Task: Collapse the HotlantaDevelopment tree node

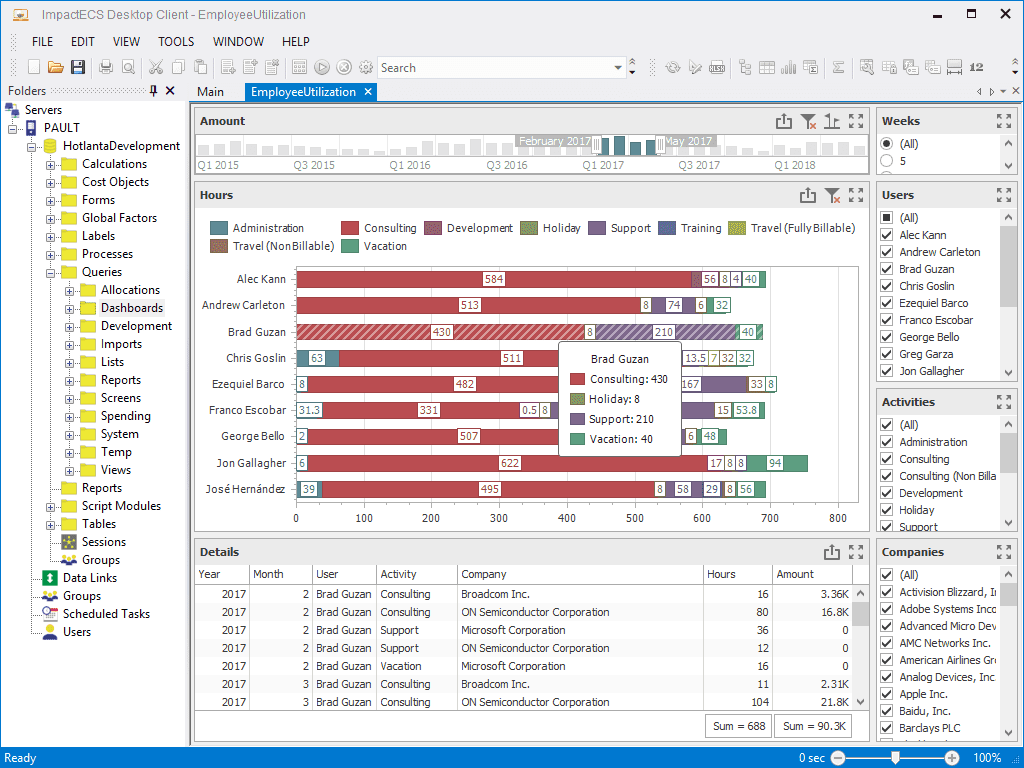Action: [31, 147]
